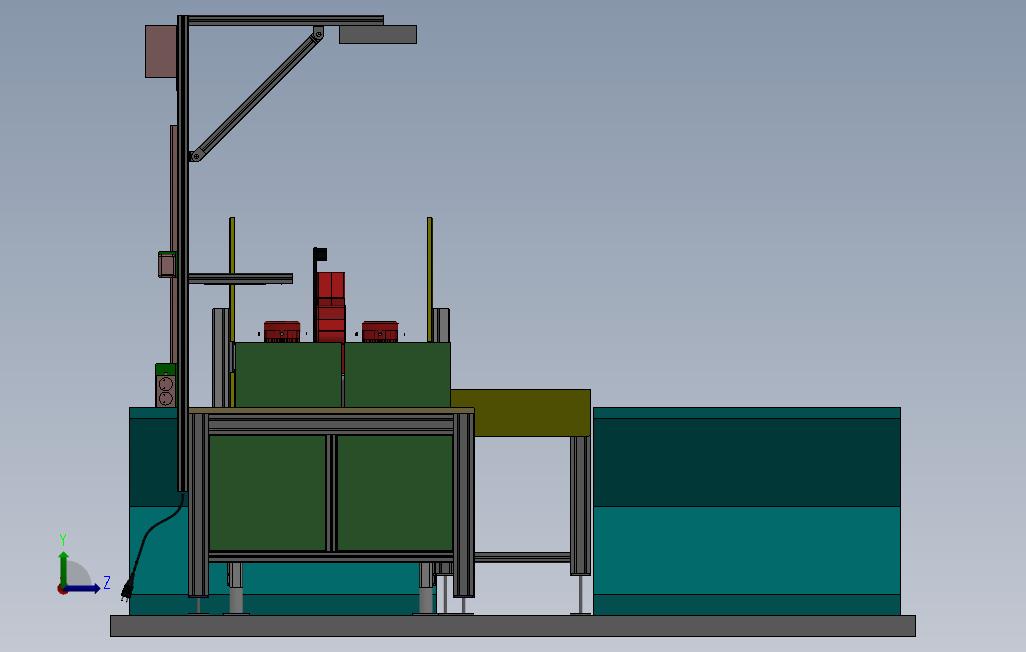Image resolution: width=1026 pixels, height=652 pixels.
Task: Select the top horizontal beam of the mast
Action: pyautogui.click(x=285, y=20)
